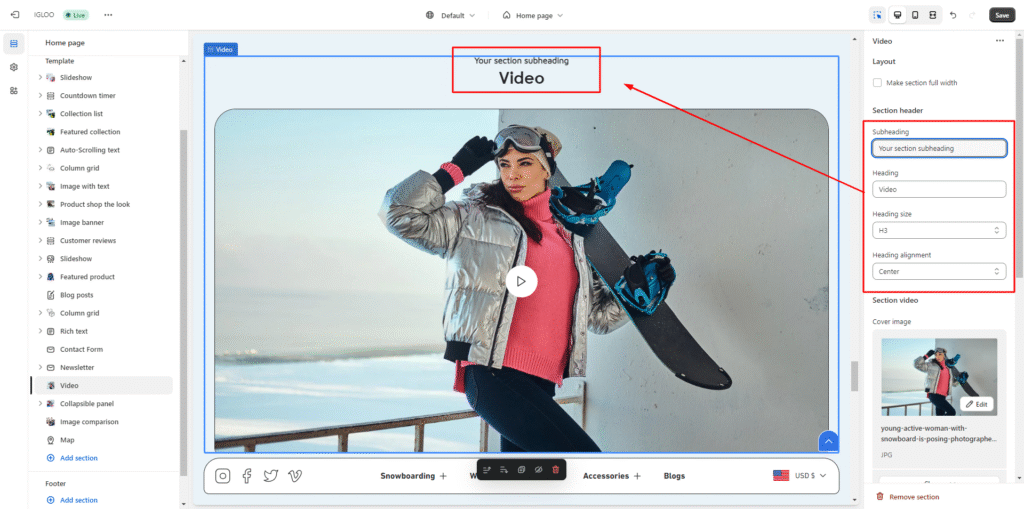Open the app embeds sidebar icon
The width and height of the screenshot is (1024, 509).
(x=14, y=90)
